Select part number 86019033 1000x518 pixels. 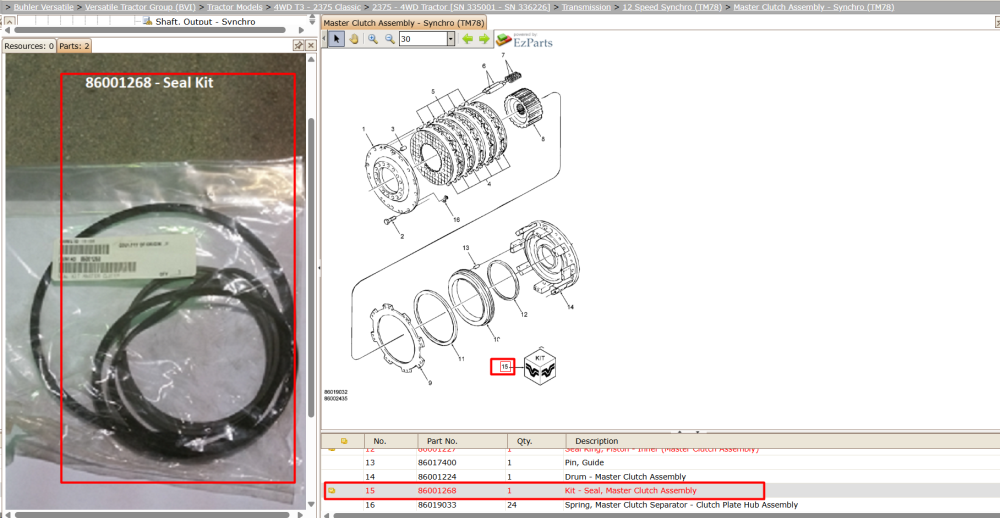click(438, 505)
